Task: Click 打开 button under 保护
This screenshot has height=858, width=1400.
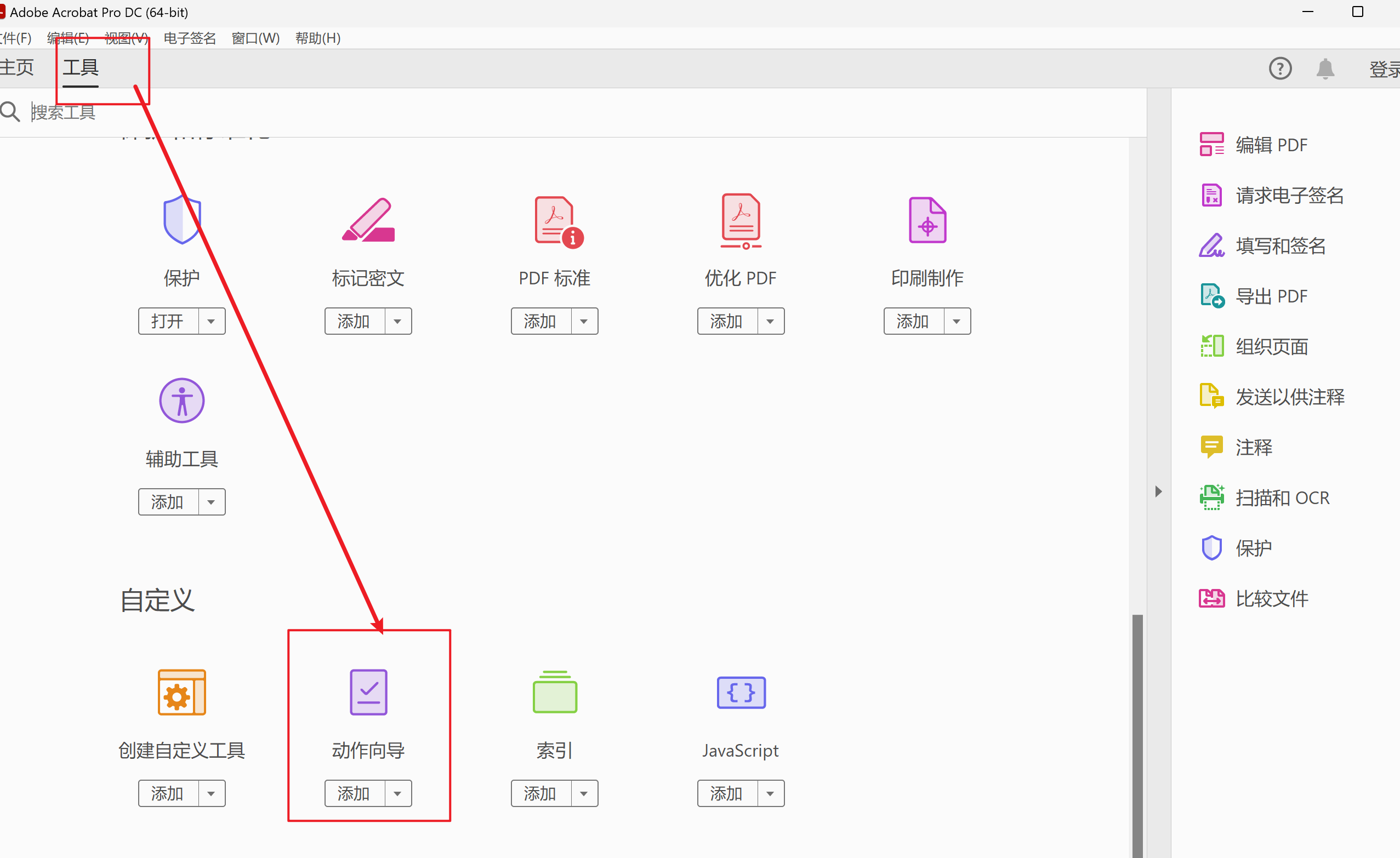Action: [x=168, y=322]
